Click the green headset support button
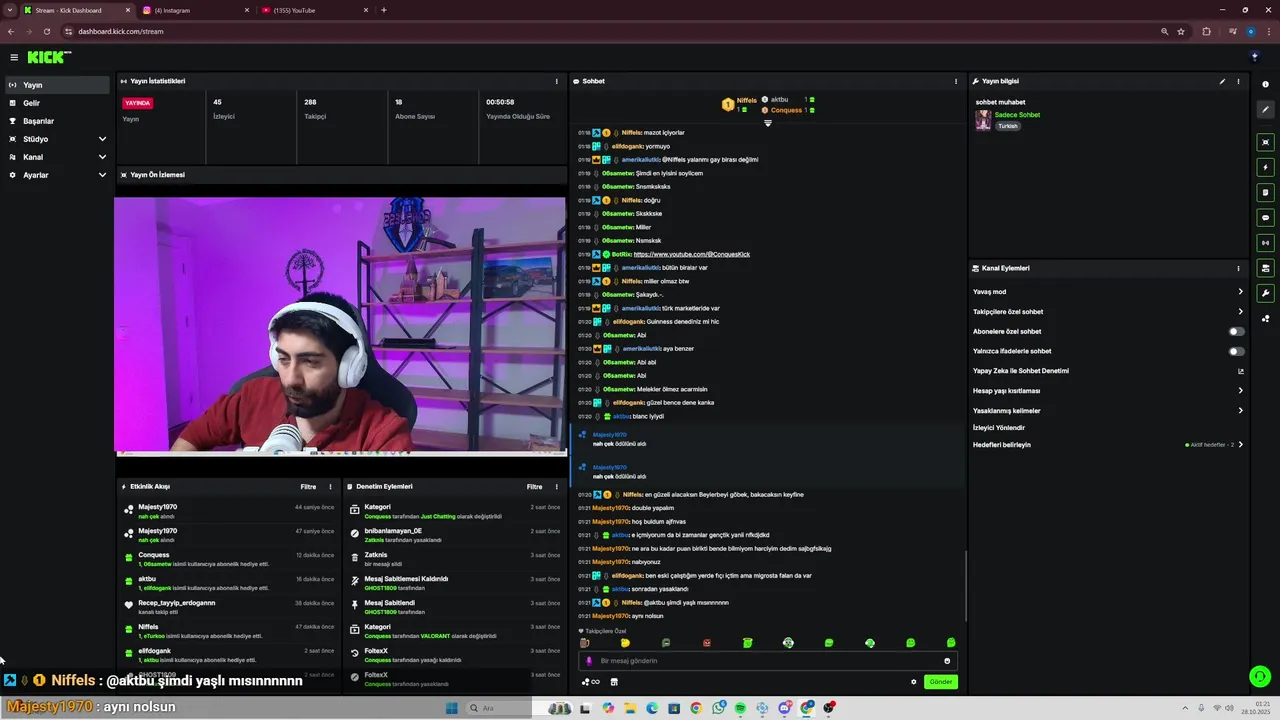 tap(1260, 677)
